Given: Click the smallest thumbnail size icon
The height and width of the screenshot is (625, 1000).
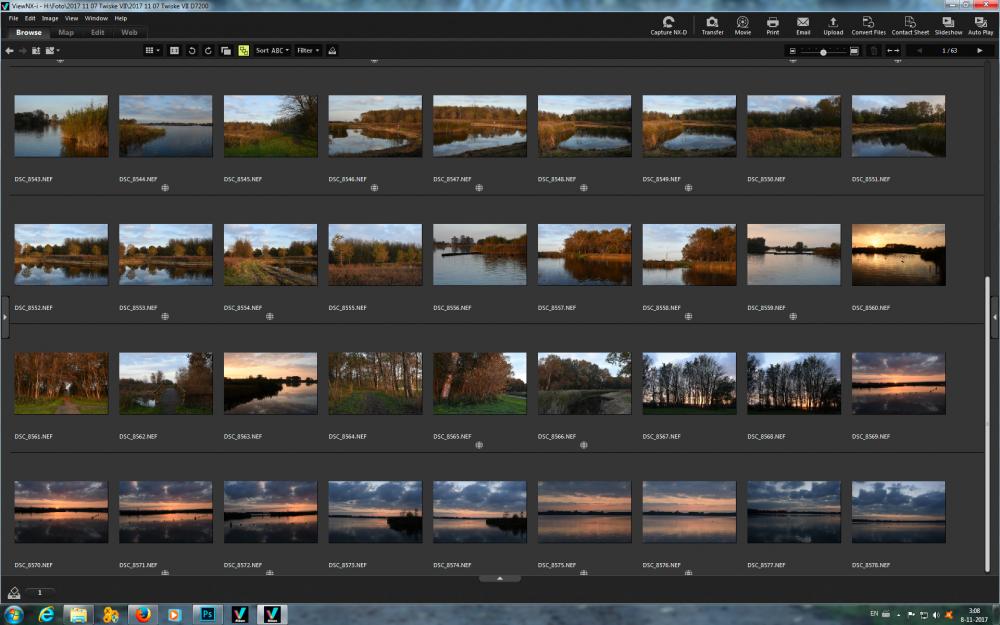Looking at the screenshot, I should pos(793,50).
